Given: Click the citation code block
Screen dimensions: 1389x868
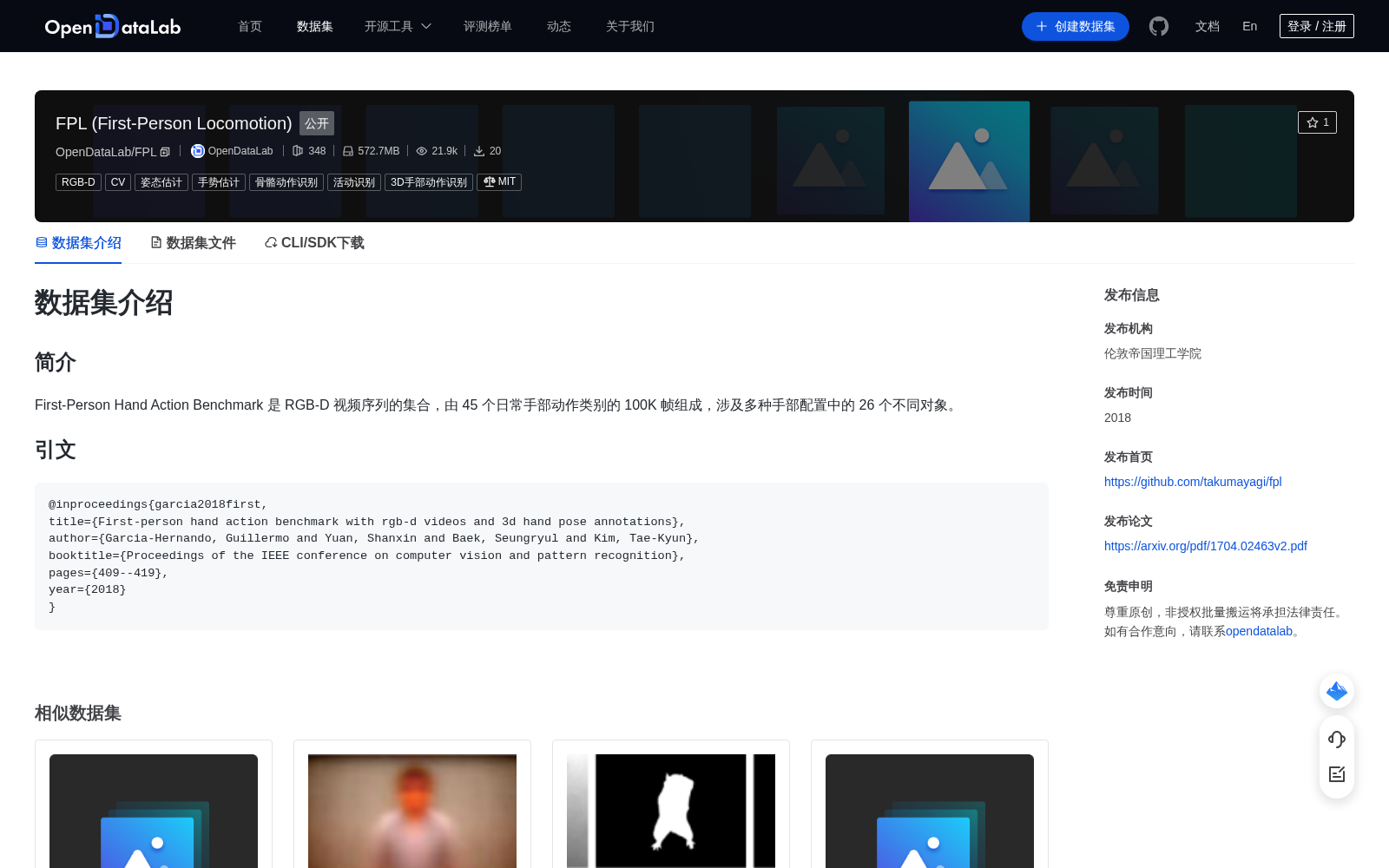Looking at the screenshot, I should (542, 556).
